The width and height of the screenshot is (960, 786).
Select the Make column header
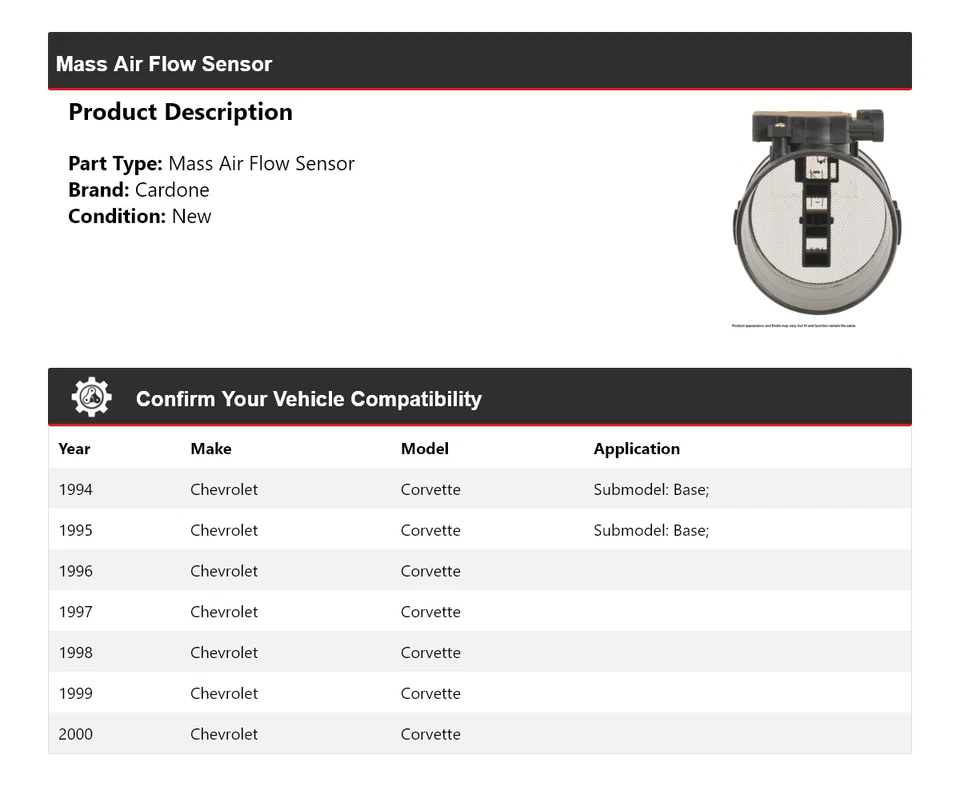211,449
